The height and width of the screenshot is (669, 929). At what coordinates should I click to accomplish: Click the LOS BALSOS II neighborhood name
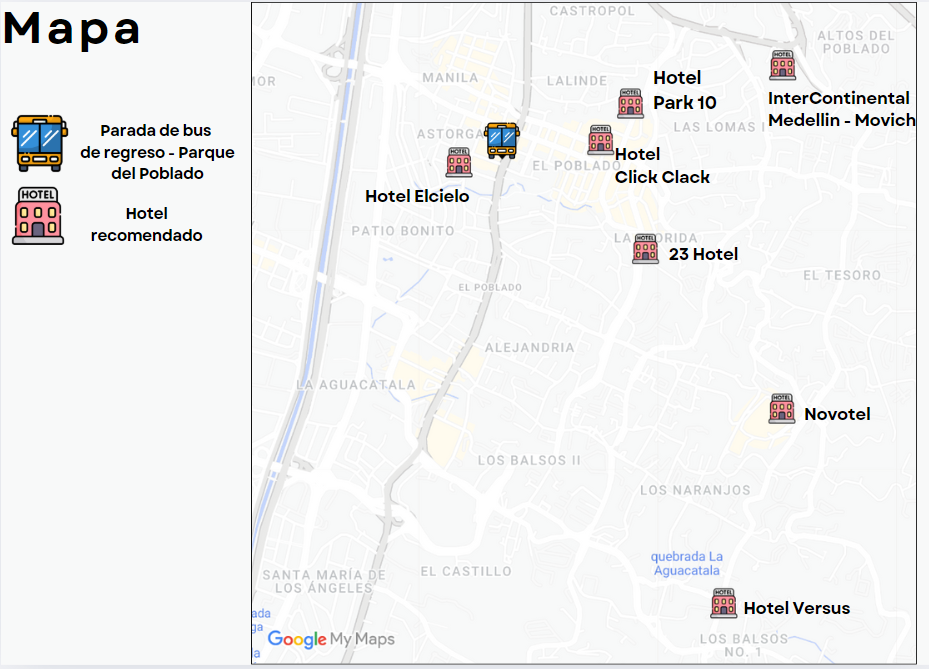tap(529, 460)
